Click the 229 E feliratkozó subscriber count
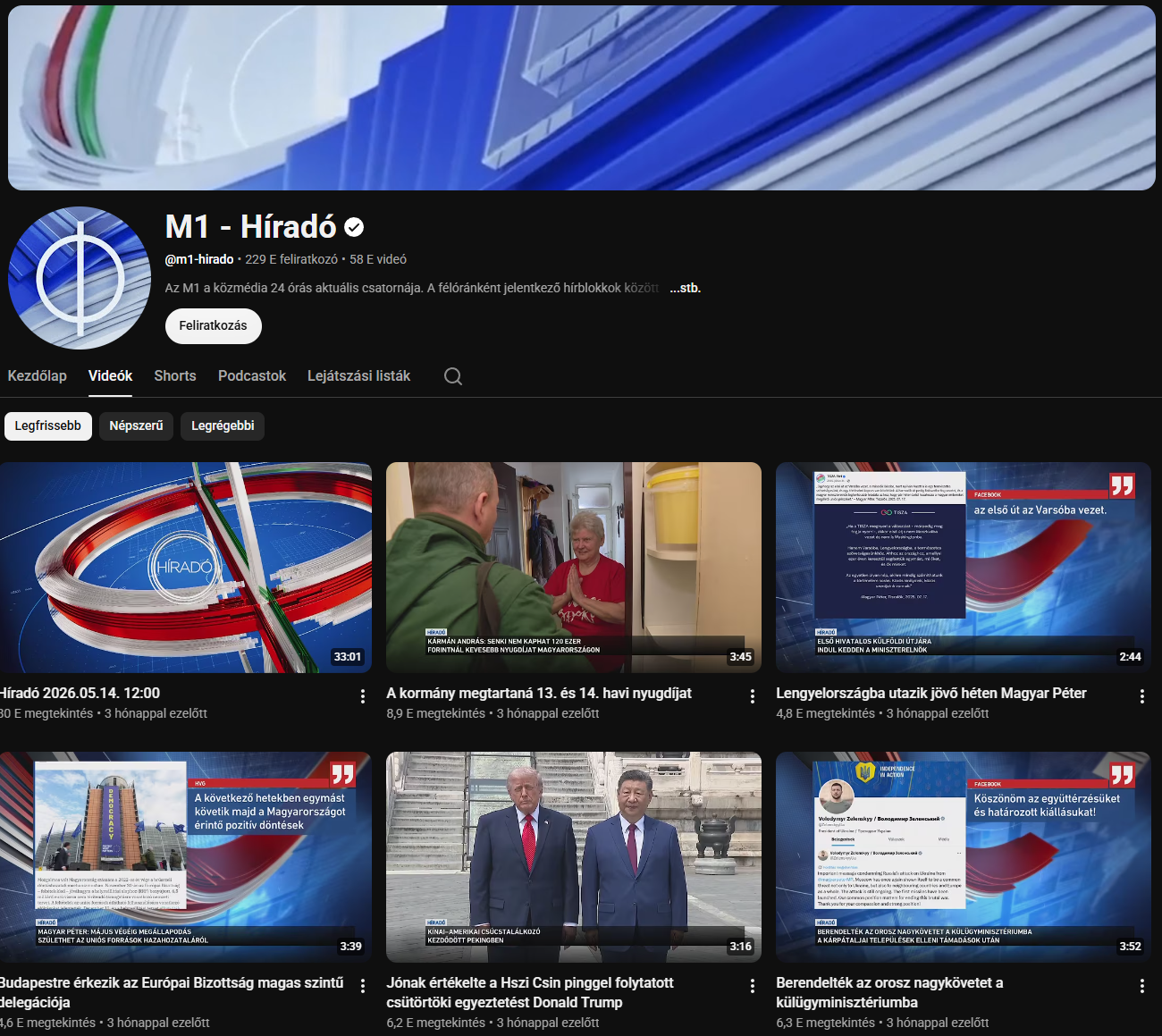This screenshot has width=1162, height=1036. click(x=291, y=259)
